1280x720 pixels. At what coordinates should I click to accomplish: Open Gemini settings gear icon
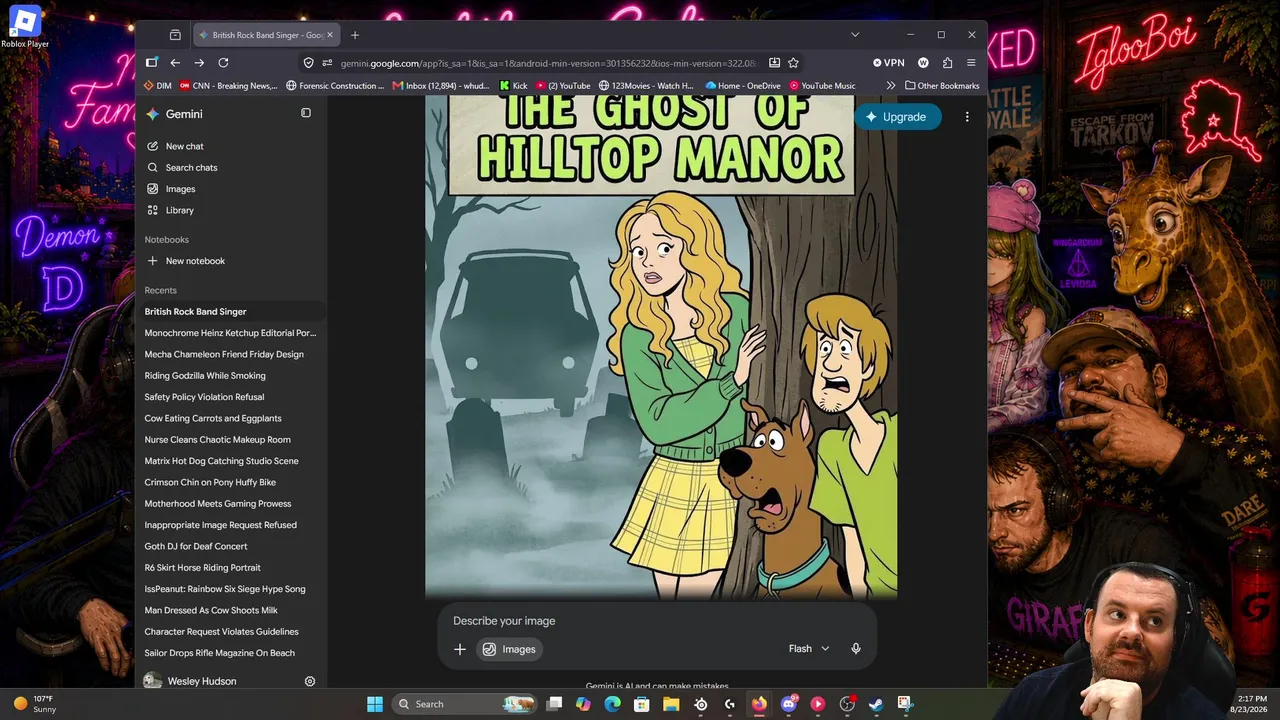[310, 681]
